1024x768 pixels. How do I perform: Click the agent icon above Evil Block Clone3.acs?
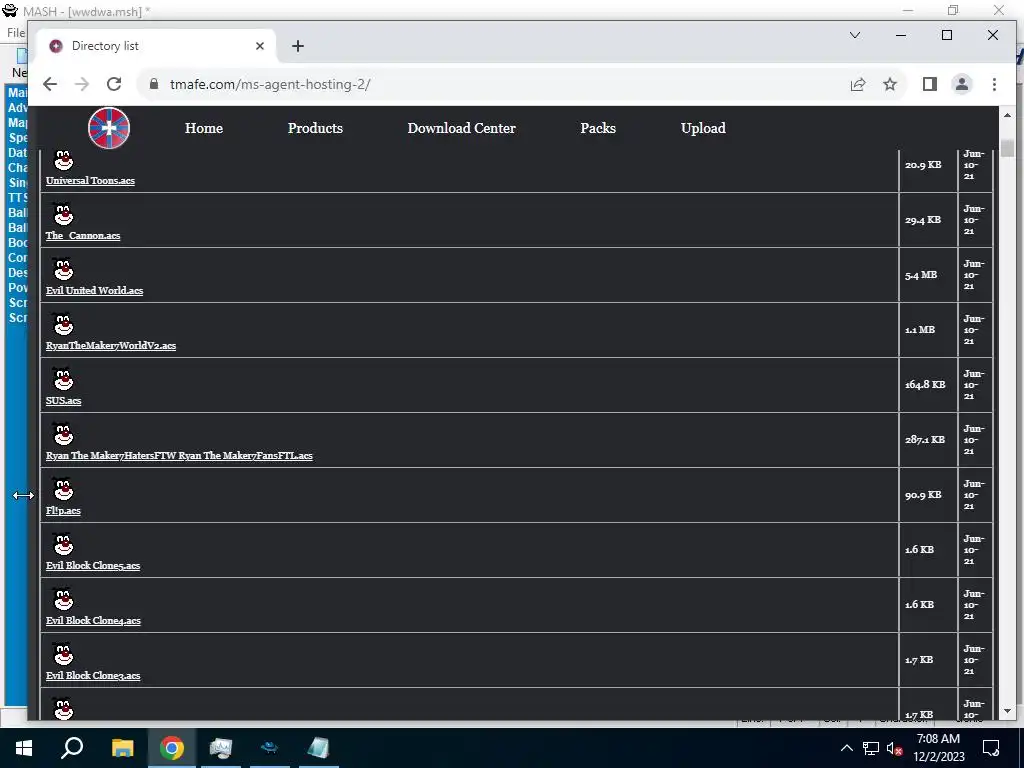[63, 654]
